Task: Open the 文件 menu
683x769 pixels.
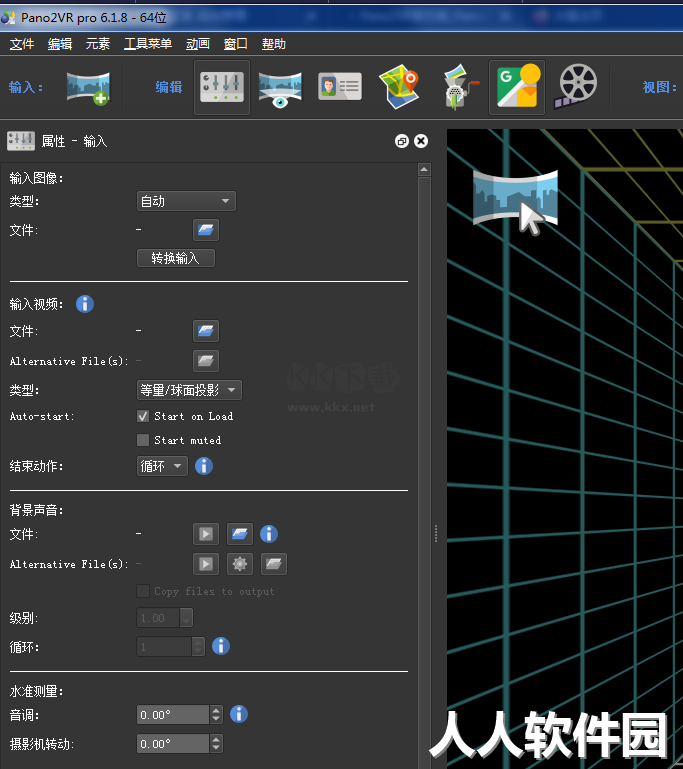Action: 22,44
